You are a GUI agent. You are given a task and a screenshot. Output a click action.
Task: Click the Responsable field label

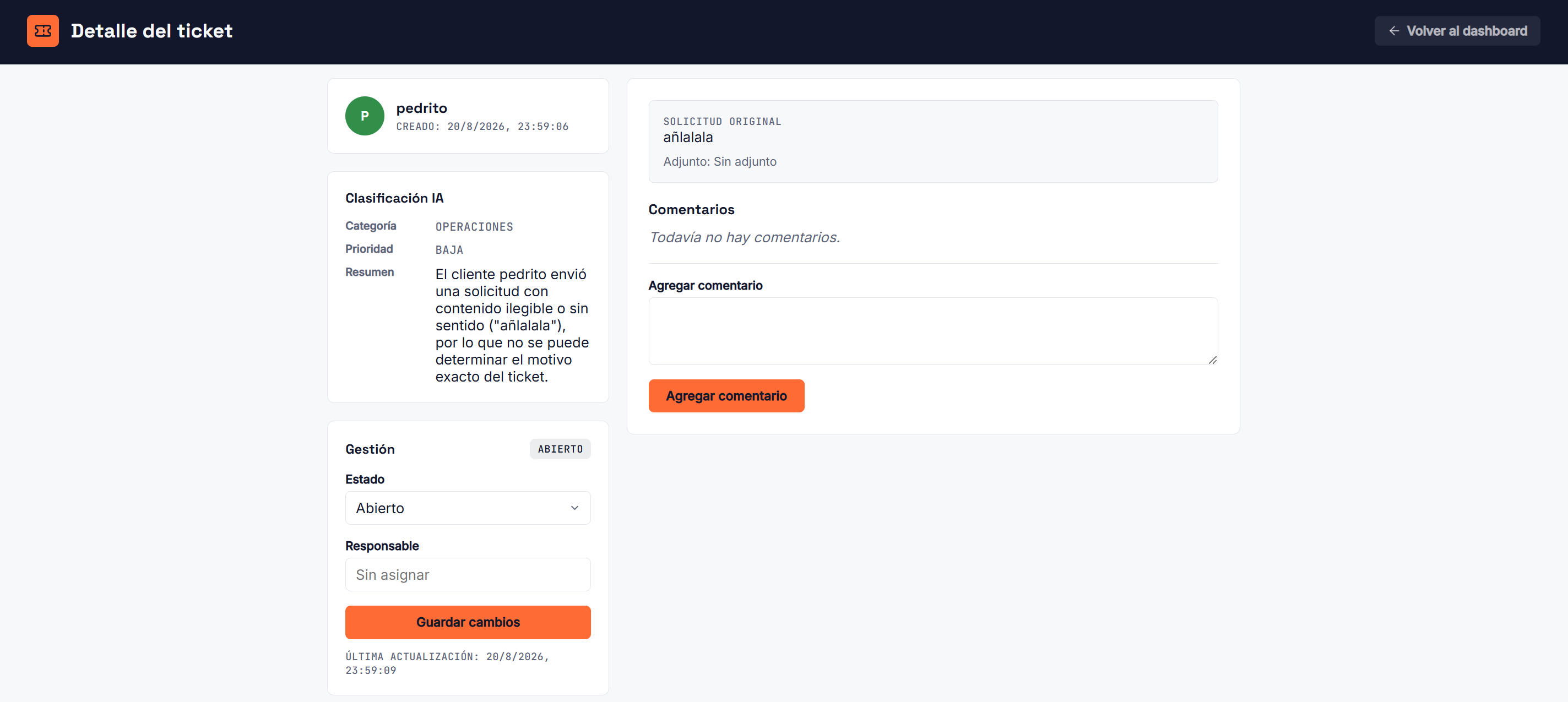point(382,546)
